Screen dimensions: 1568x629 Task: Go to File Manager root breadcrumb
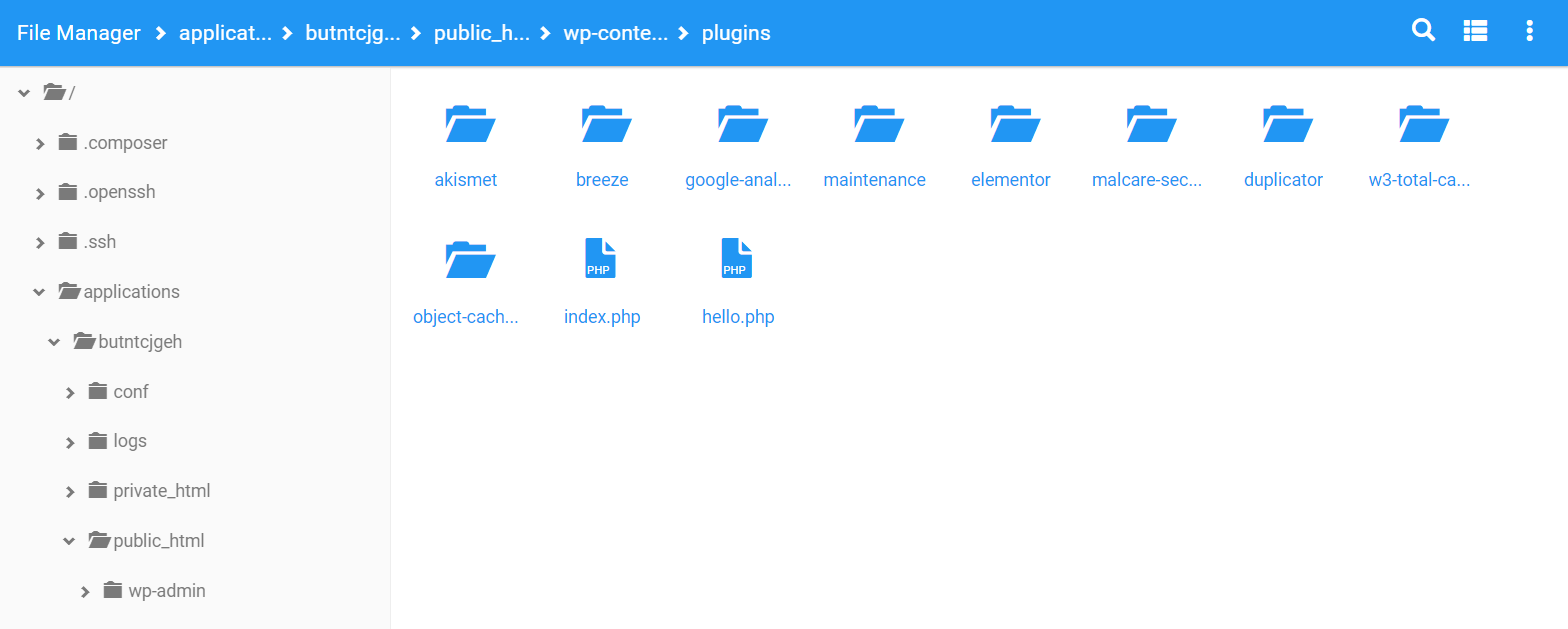[x=79, y=33]
